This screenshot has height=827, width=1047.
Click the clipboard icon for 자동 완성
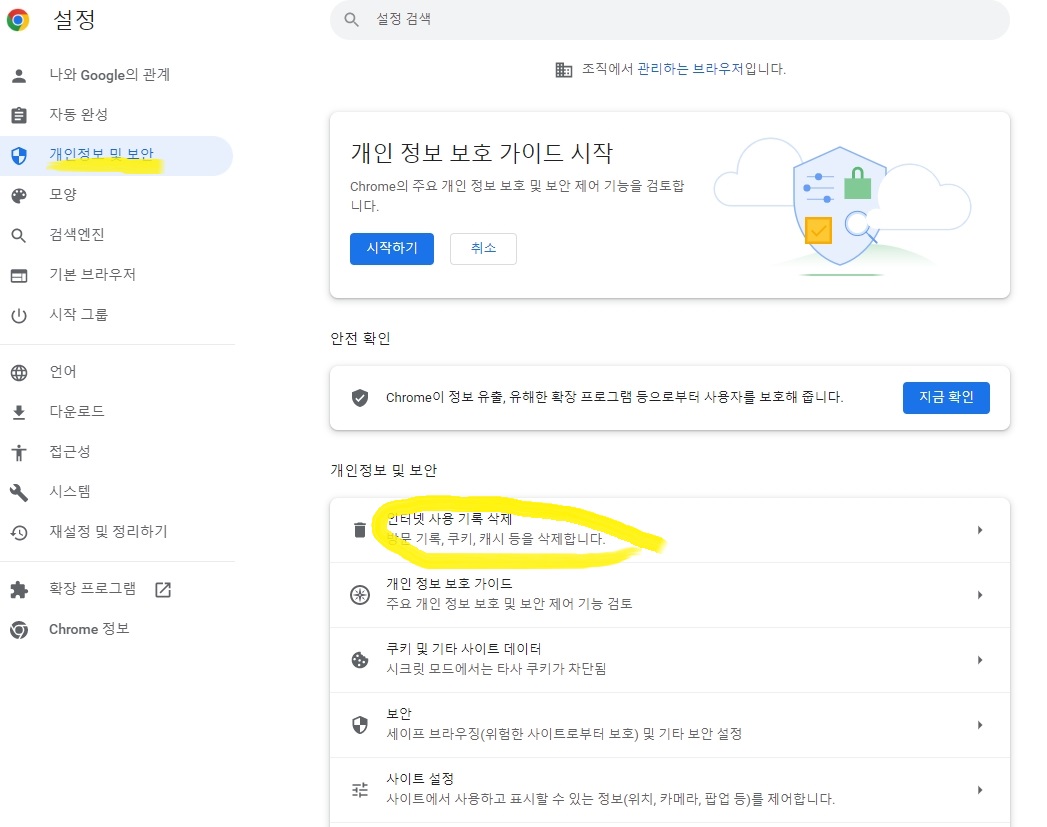coord(19,115)
